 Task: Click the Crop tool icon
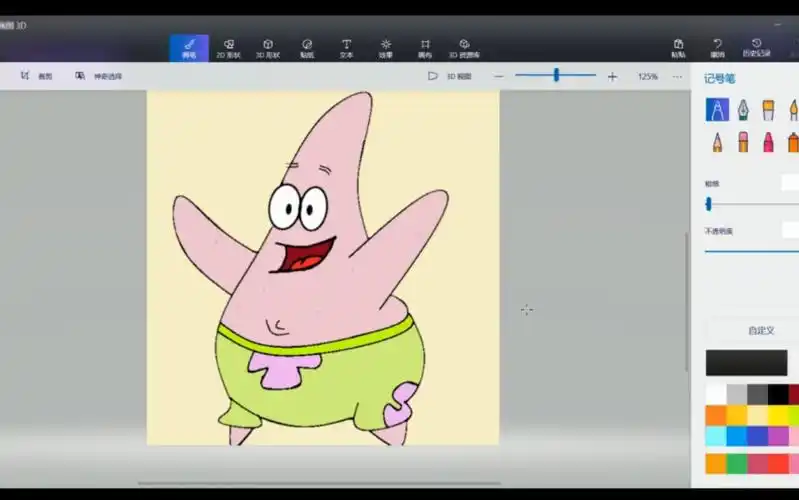click(24, 76)
